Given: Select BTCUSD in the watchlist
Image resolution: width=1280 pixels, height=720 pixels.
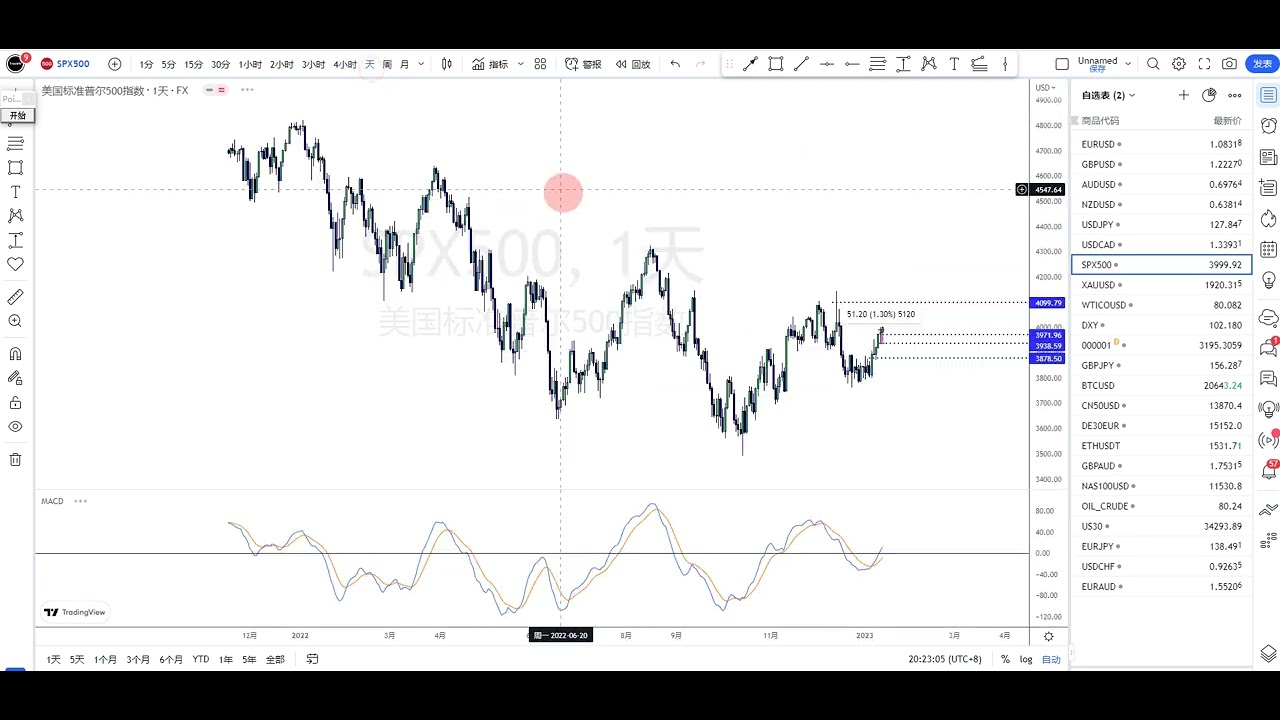Looking at the screenshot, I should tap(1161, 385).
